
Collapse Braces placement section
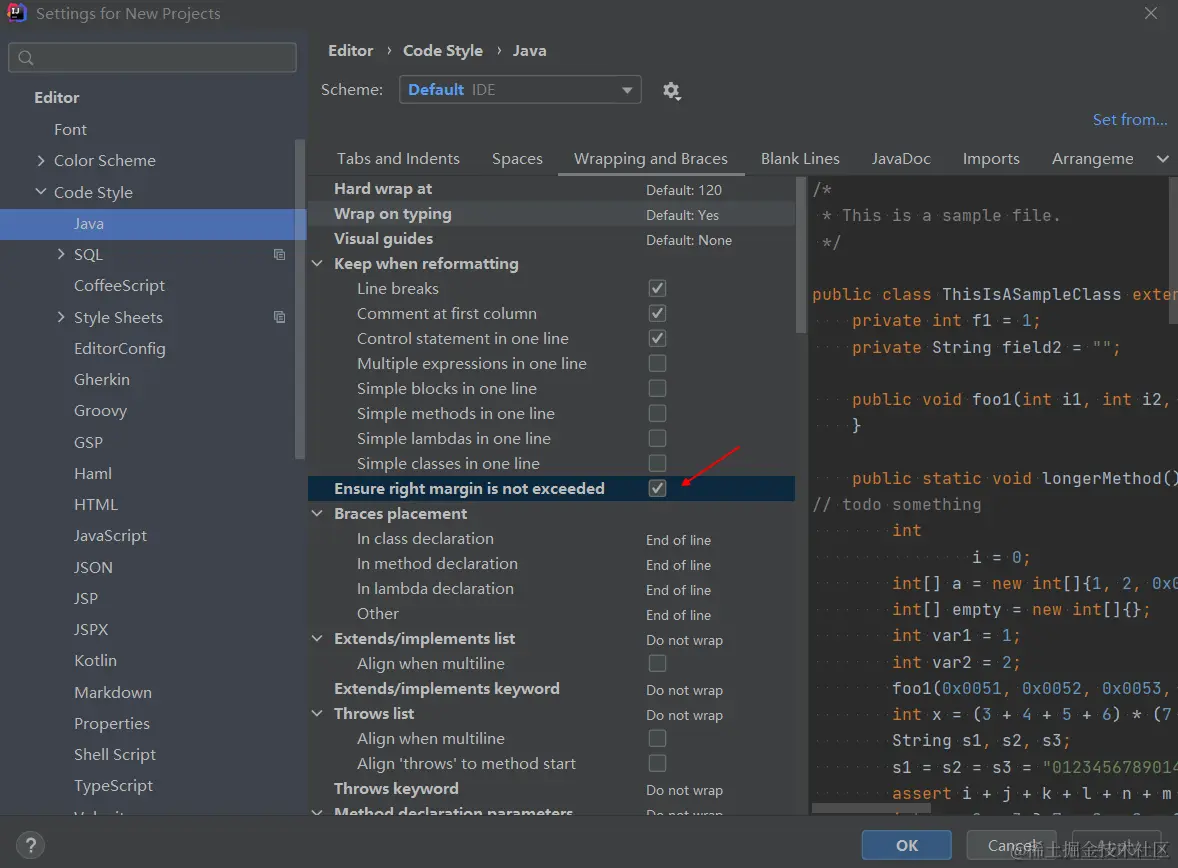(x=318, y=514)
